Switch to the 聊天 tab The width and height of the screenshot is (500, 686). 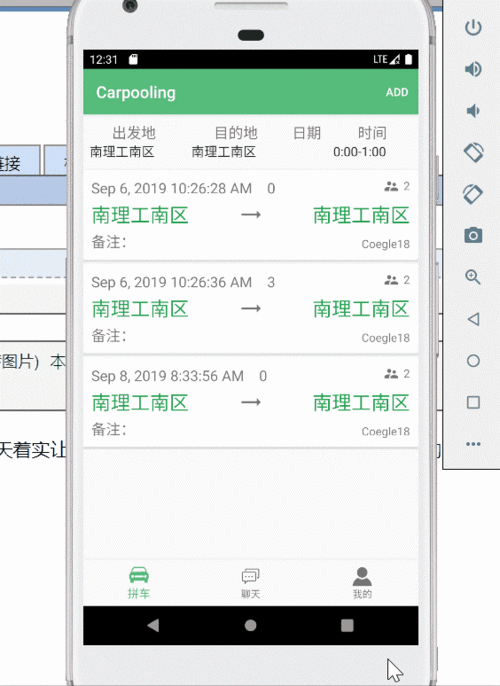pyautogui.click(x=251, y=583)
